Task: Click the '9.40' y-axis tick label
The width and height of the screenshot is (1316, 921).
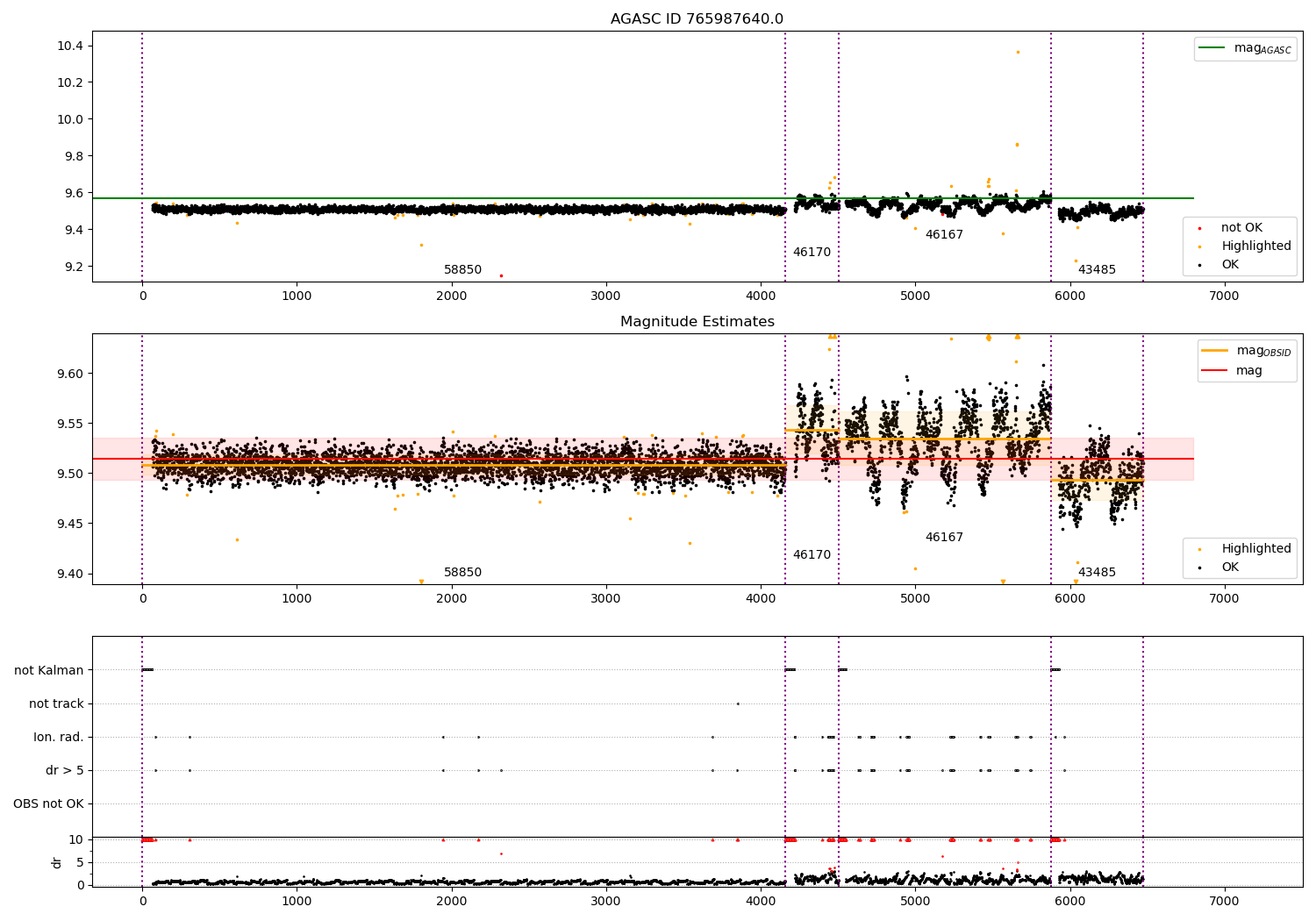Action: pos(71,575)
